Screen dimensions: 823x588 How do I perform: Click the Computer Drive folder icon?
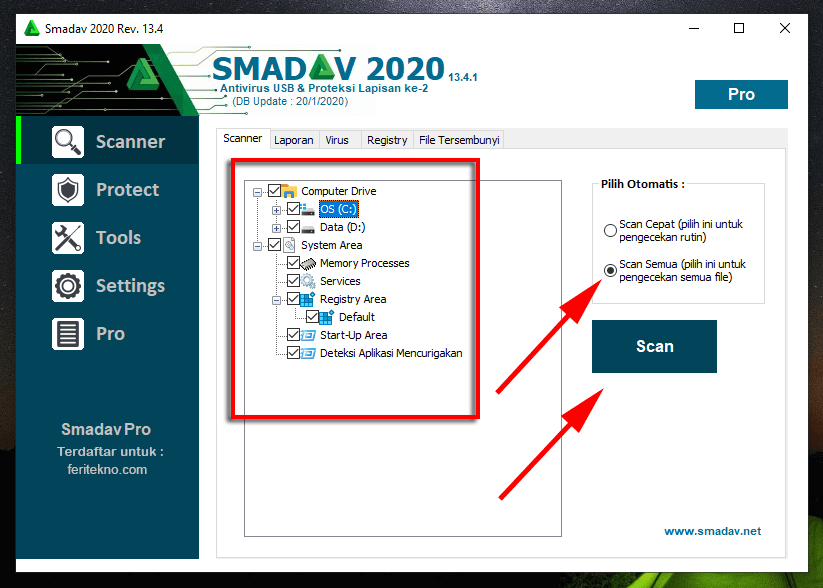click(289, 191)
